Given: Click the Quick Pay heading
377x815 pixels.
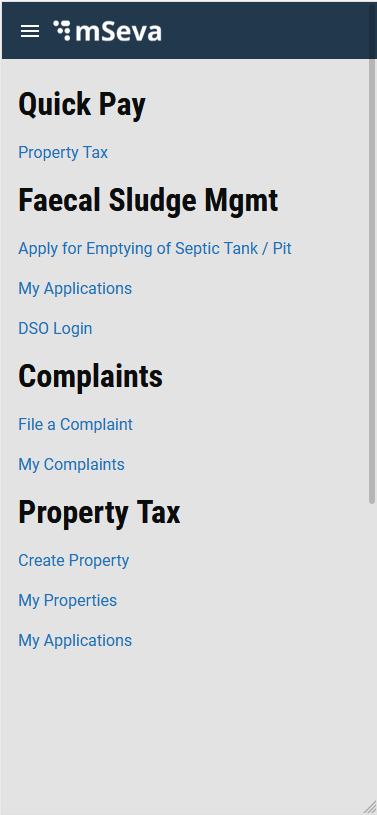Looking at the screenshot, I should tap(82, 104).
